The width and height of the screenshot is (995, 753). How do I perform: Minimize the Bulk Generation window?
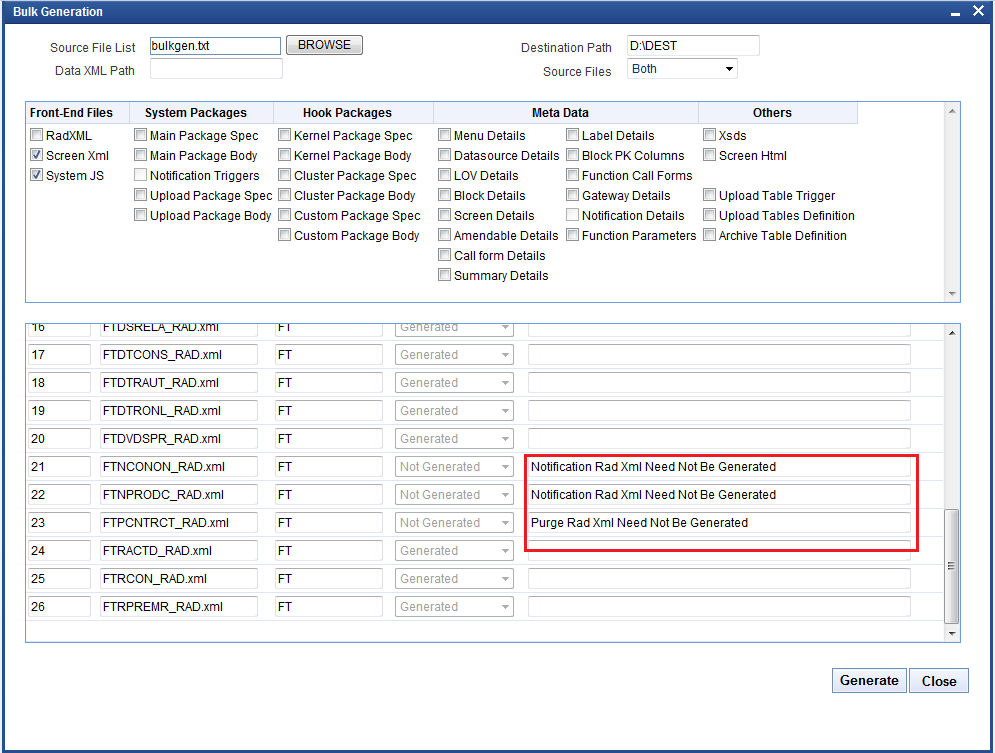coord(955,12)
